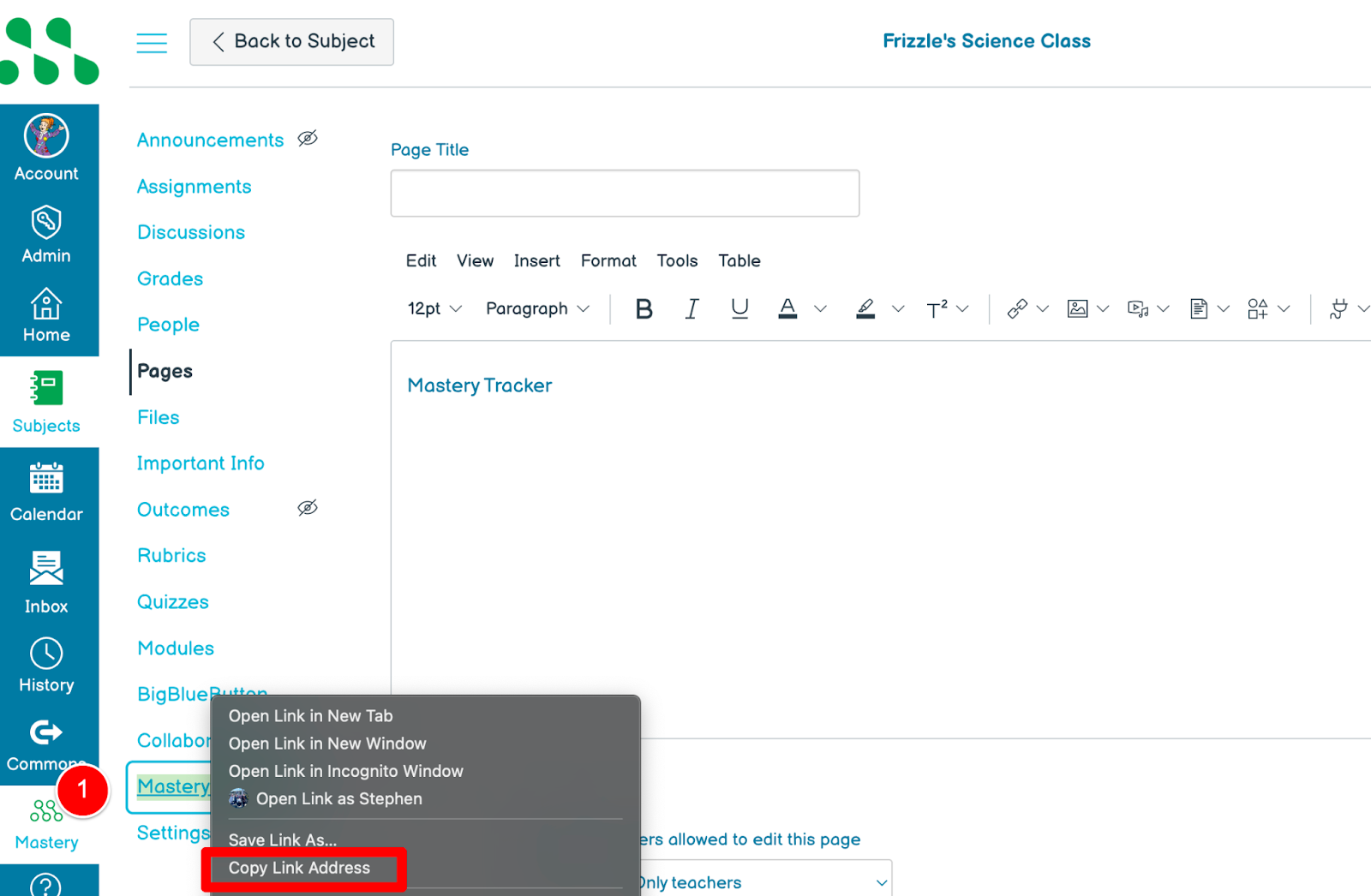Open the 12pt font size dropdown
Image resolution: width=1371 pixels, height=896 pixels.
434,308
